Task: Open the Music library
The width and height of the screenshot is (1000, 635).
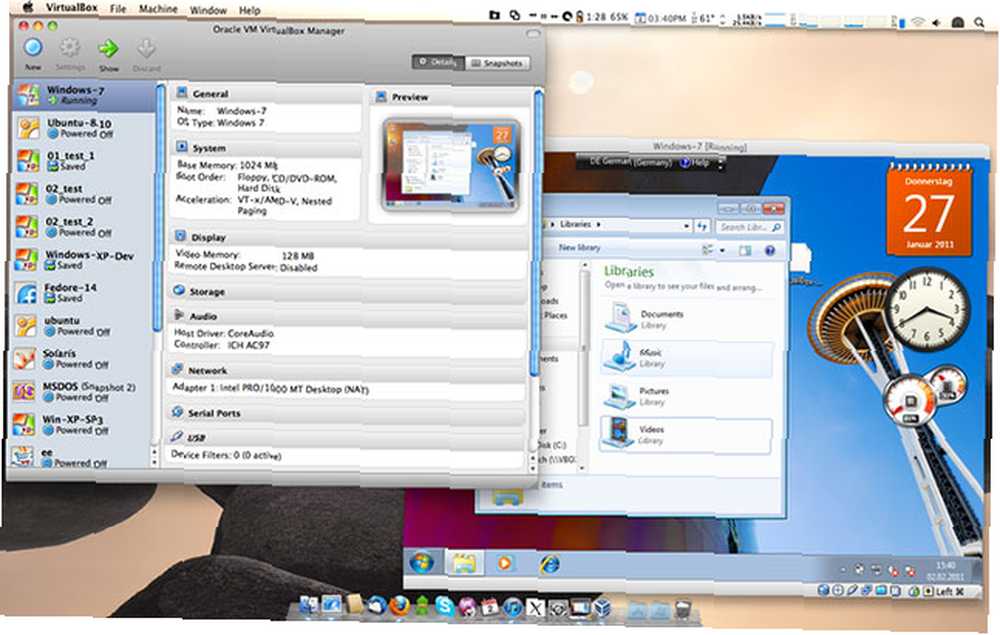Action: (x=686, y=358)
